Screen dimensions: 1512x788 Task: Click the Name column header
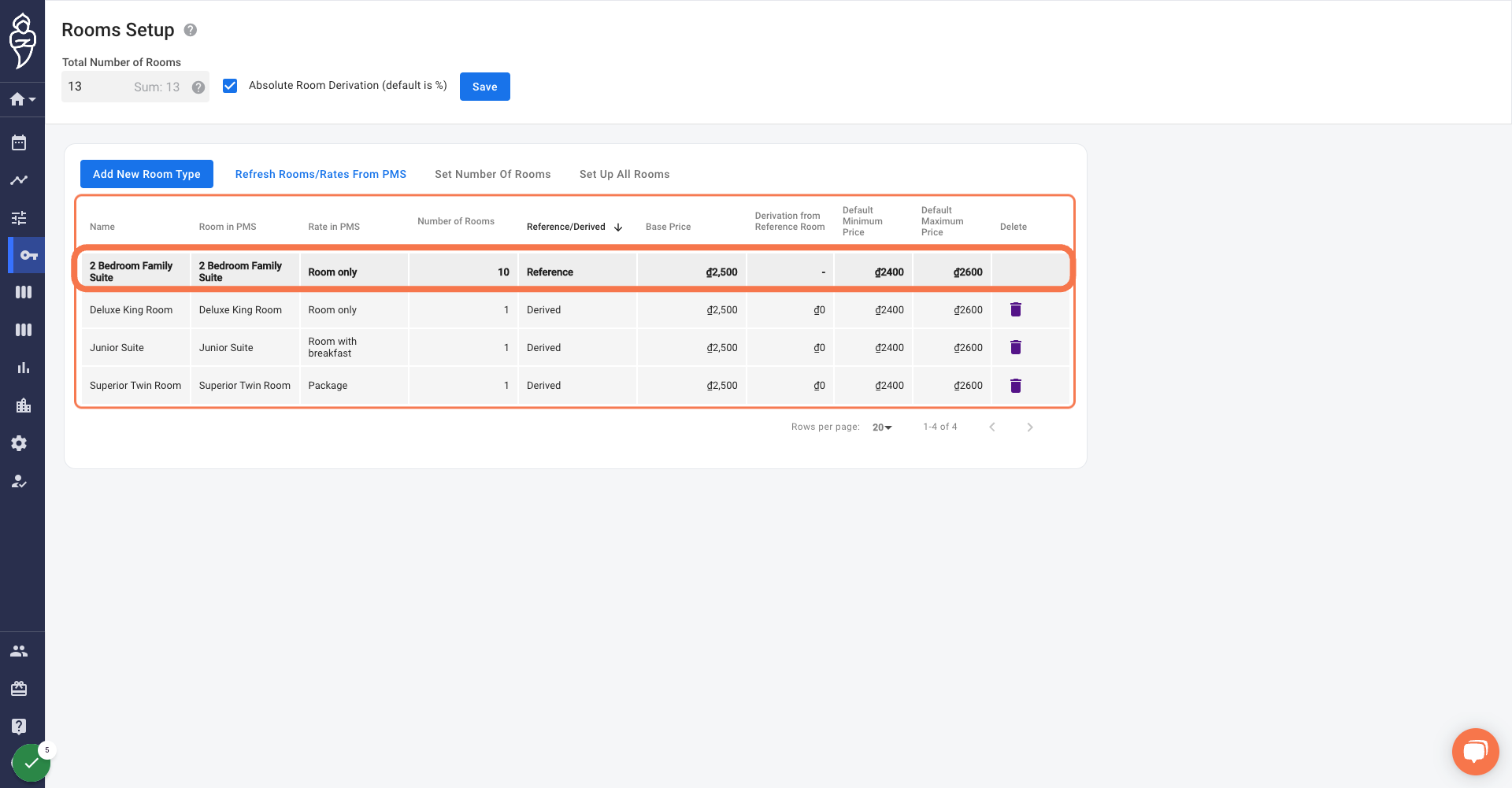(102, 227)
